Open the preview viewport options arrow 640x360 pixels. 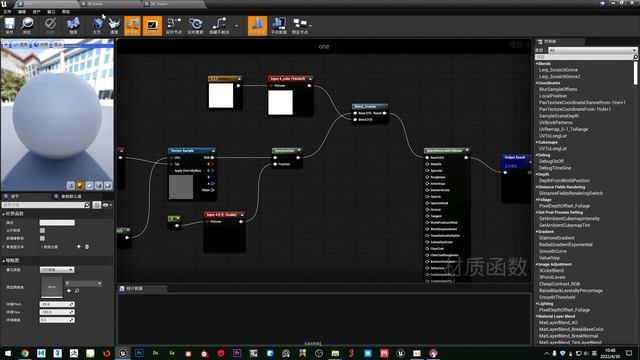click(6, 44)
